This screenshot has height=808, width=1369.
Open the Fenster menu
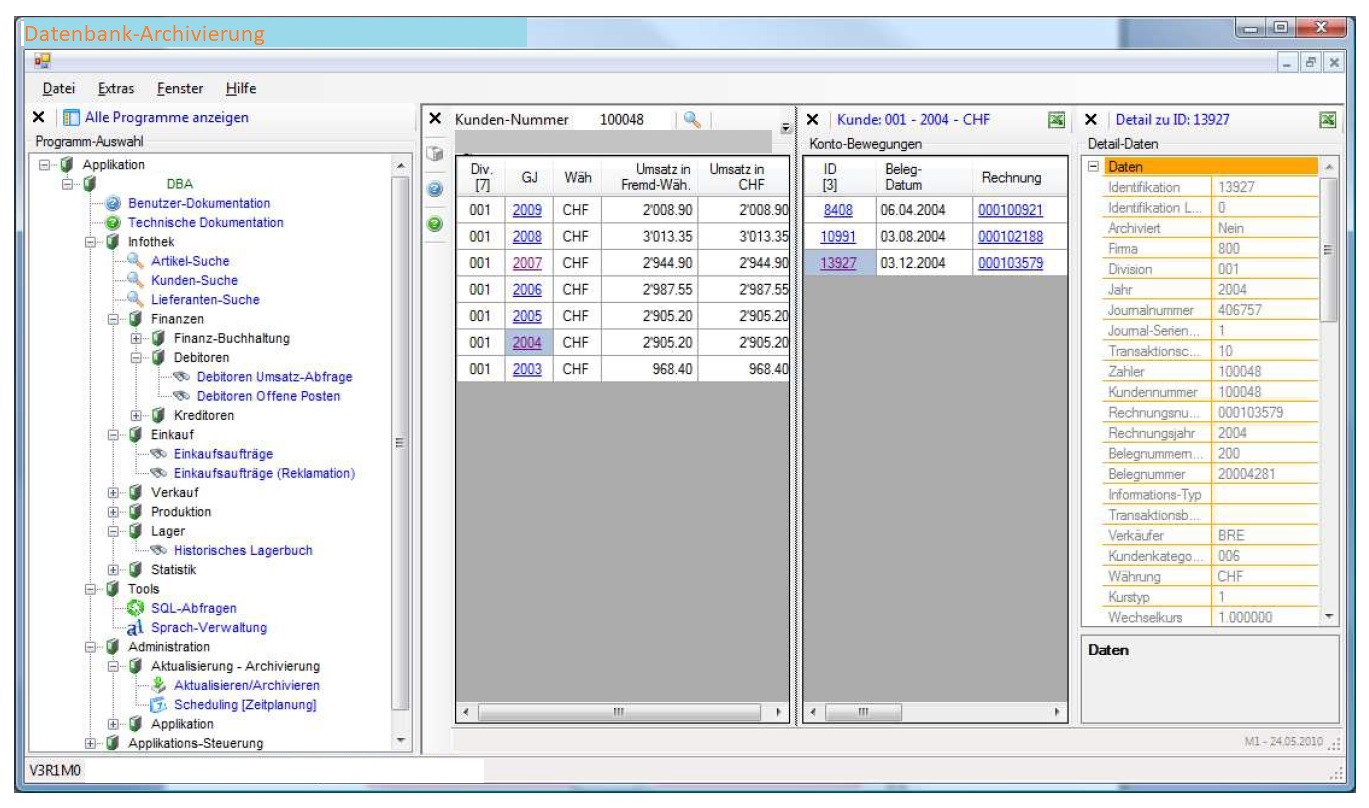(x=180, y=90)
